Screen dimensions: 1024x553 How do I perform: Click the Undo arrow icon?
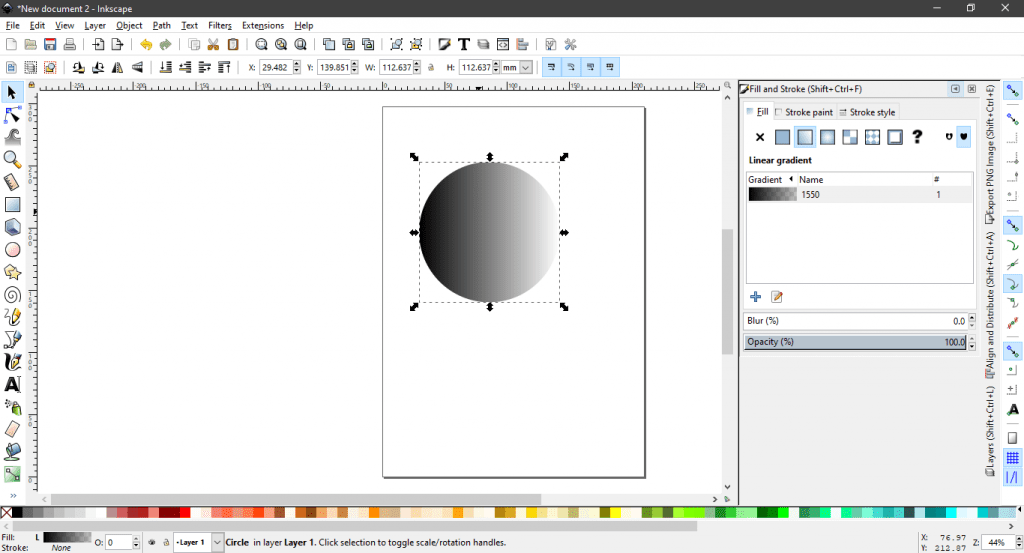click(146, 45)
